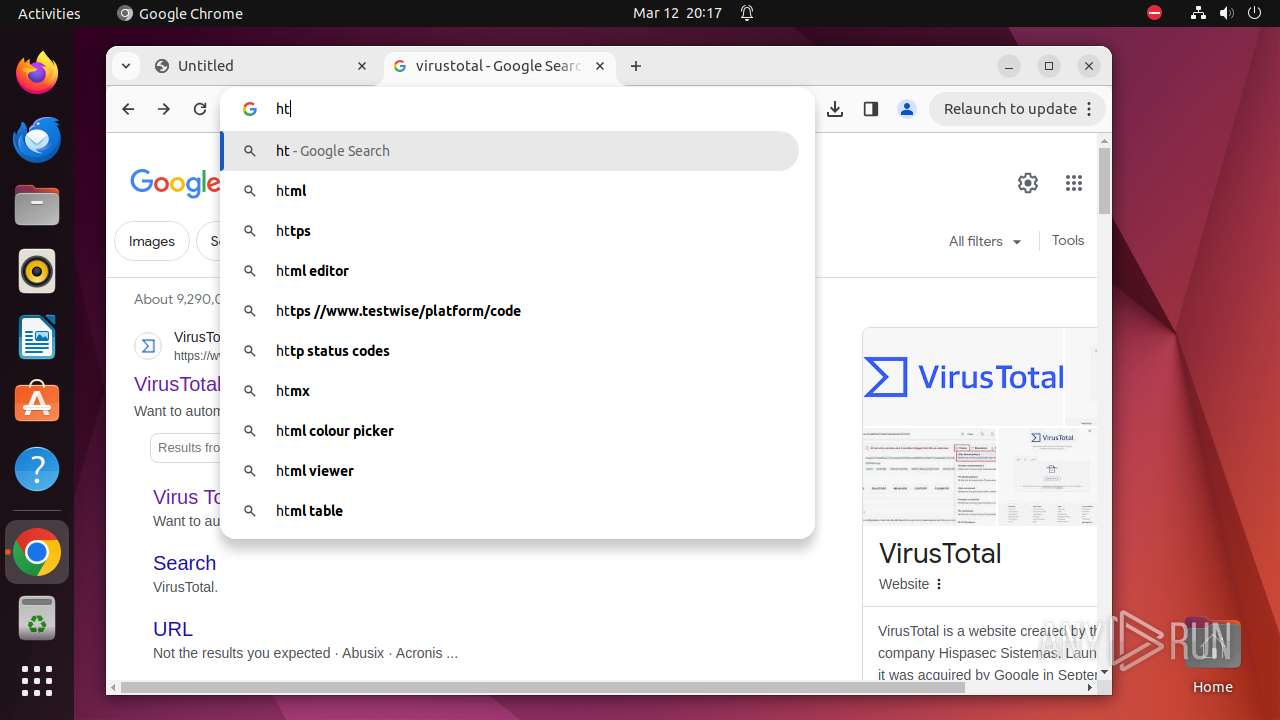Open the volume status icon
Screen dimensions: 1280x720
pyautogui.click(x=1226, y=13)
